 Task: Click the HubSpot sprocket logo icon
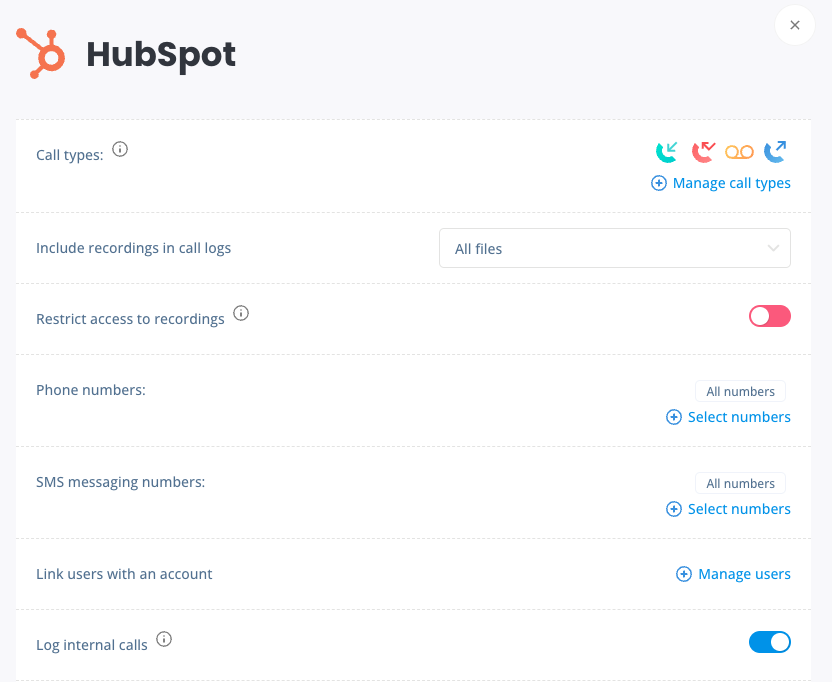(x=41, y=53)
